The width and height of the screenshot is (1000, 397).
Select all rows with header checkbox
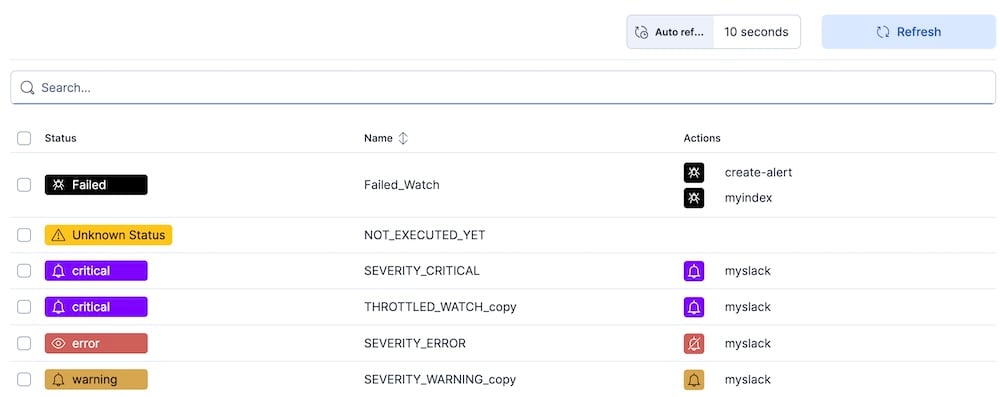coord(24,139)
